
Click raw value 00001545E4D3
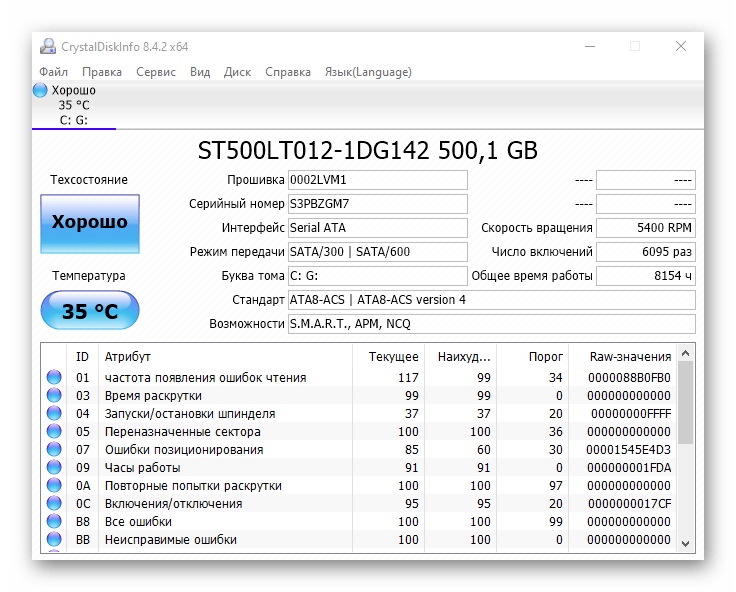click(628, 449)
